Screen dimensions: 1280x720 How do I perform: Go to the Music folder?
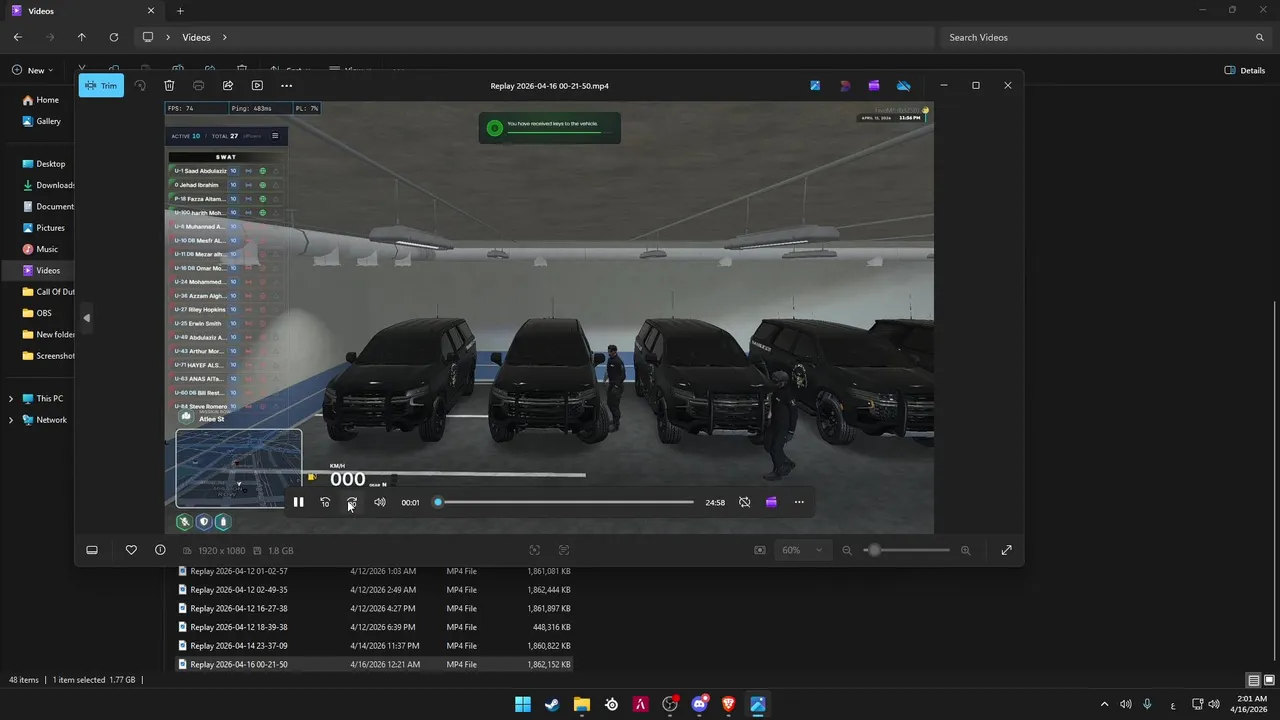pyautogui.click(x=47, y=249)
